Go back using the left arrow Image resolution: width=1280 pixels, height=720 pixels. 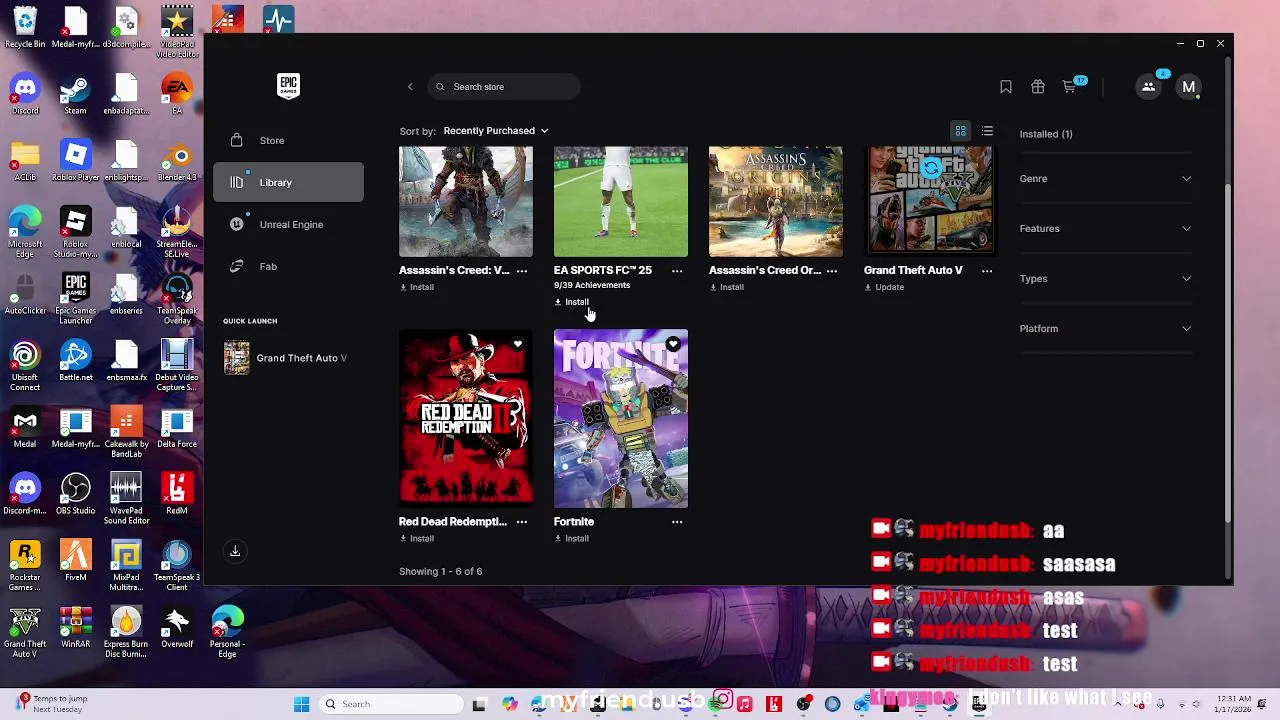point(410,87)
